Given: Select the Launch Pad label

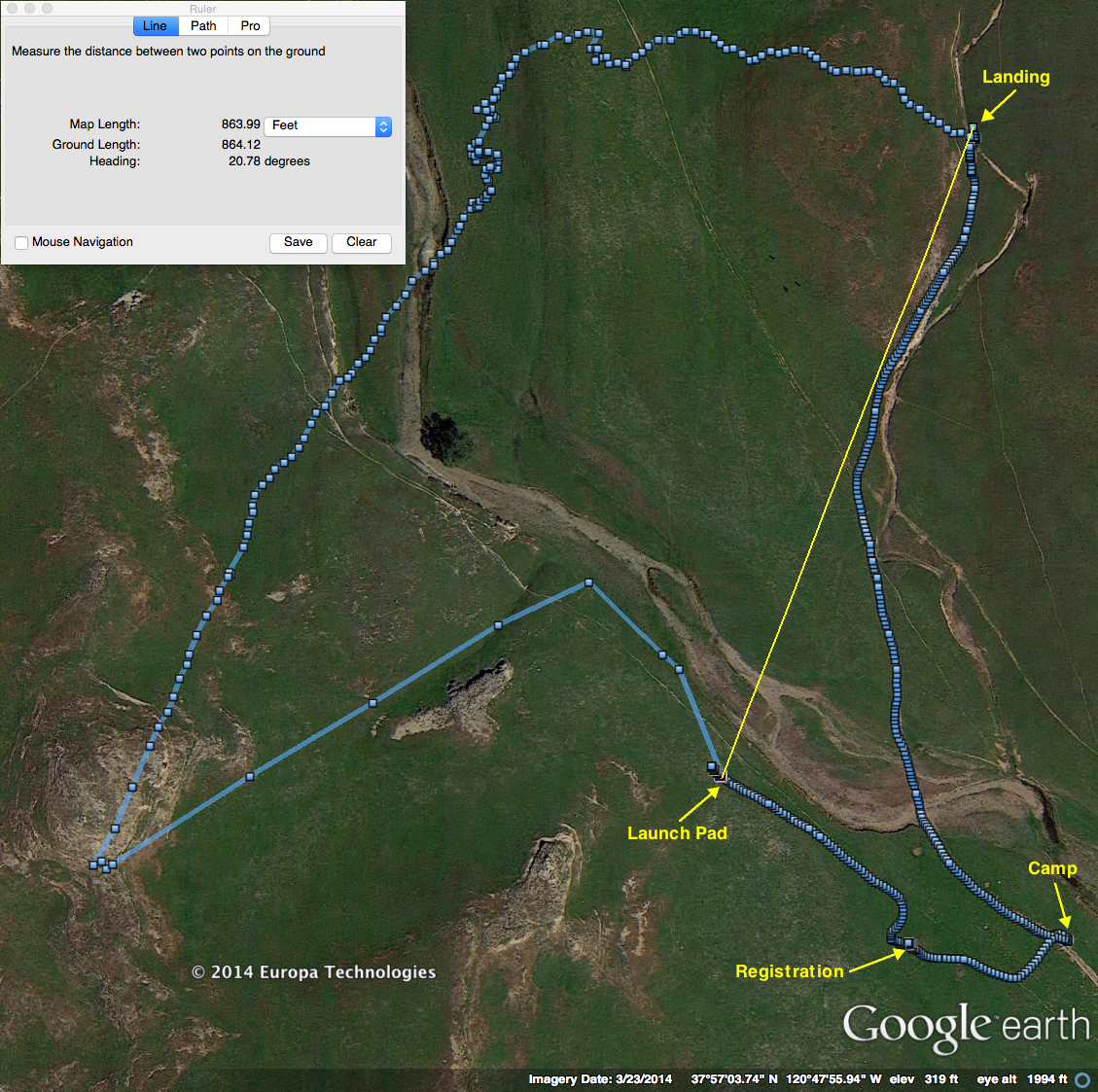Looking at the screenshot, I should [x=677, y=833].
